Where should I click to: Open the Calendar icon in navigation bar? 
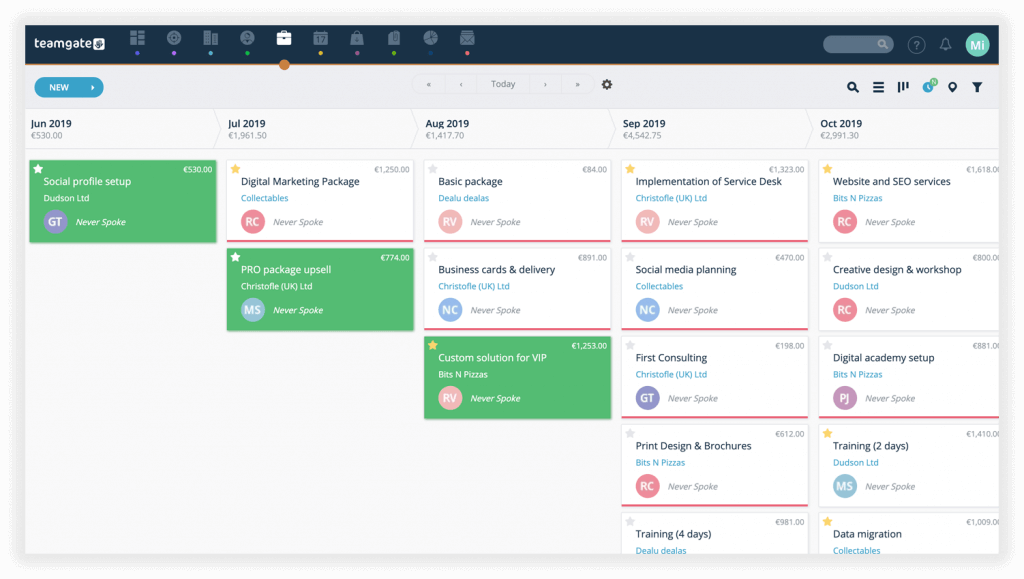click(x=320, y=38)
